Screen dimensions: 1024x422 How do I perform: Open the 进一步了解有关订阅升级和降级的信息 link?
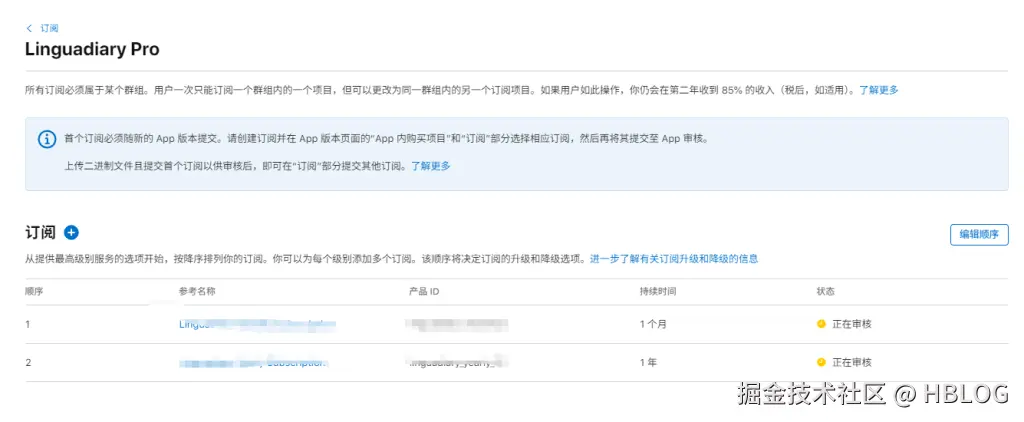[x=673, y=259]
